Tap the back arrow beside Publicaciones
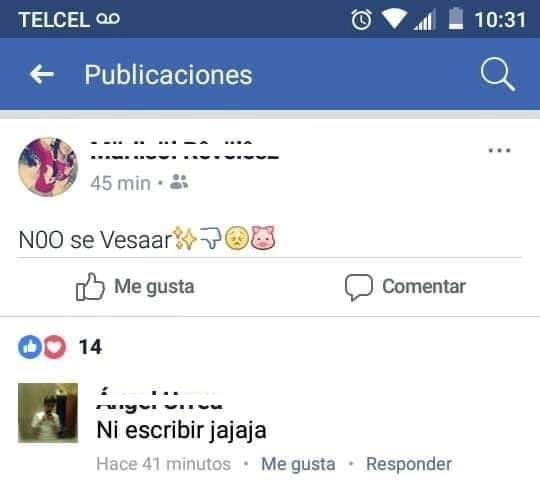The height and width of the screenshot is (494, 540). (x=42, y=74)
